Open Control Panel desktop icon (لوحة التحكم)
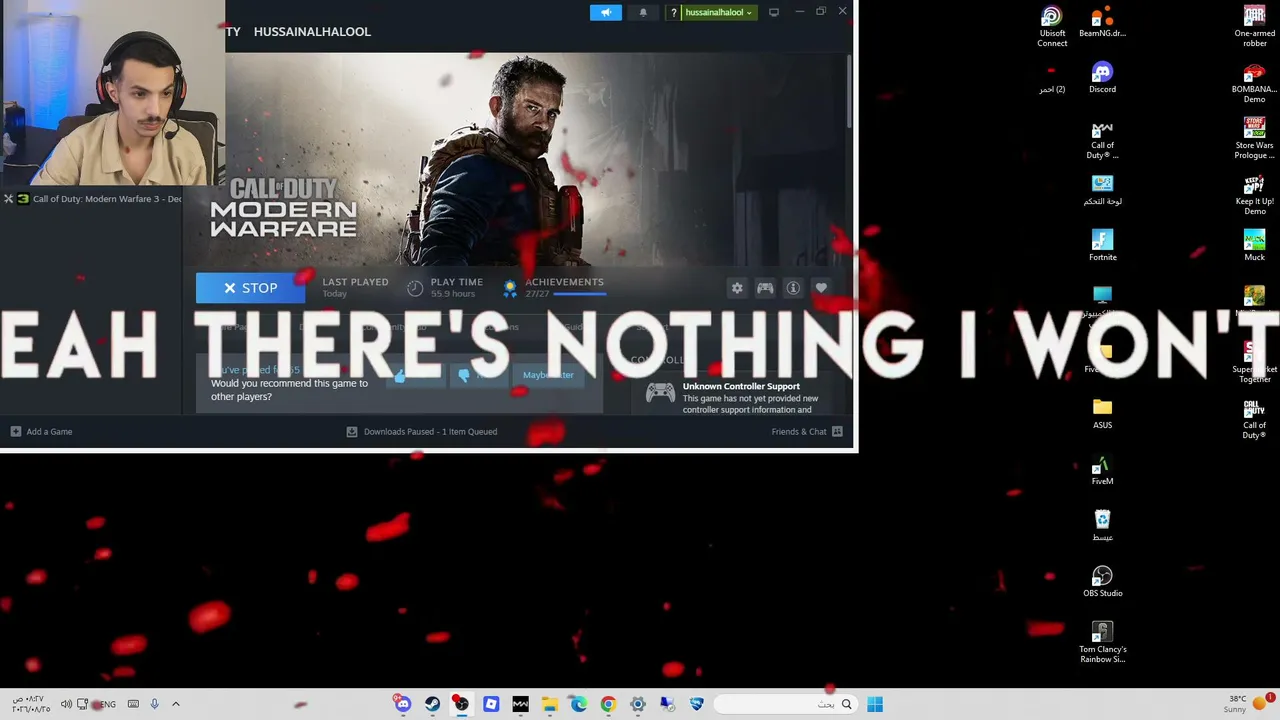This screenshot has width=1280, height=720. [1102, 190]
